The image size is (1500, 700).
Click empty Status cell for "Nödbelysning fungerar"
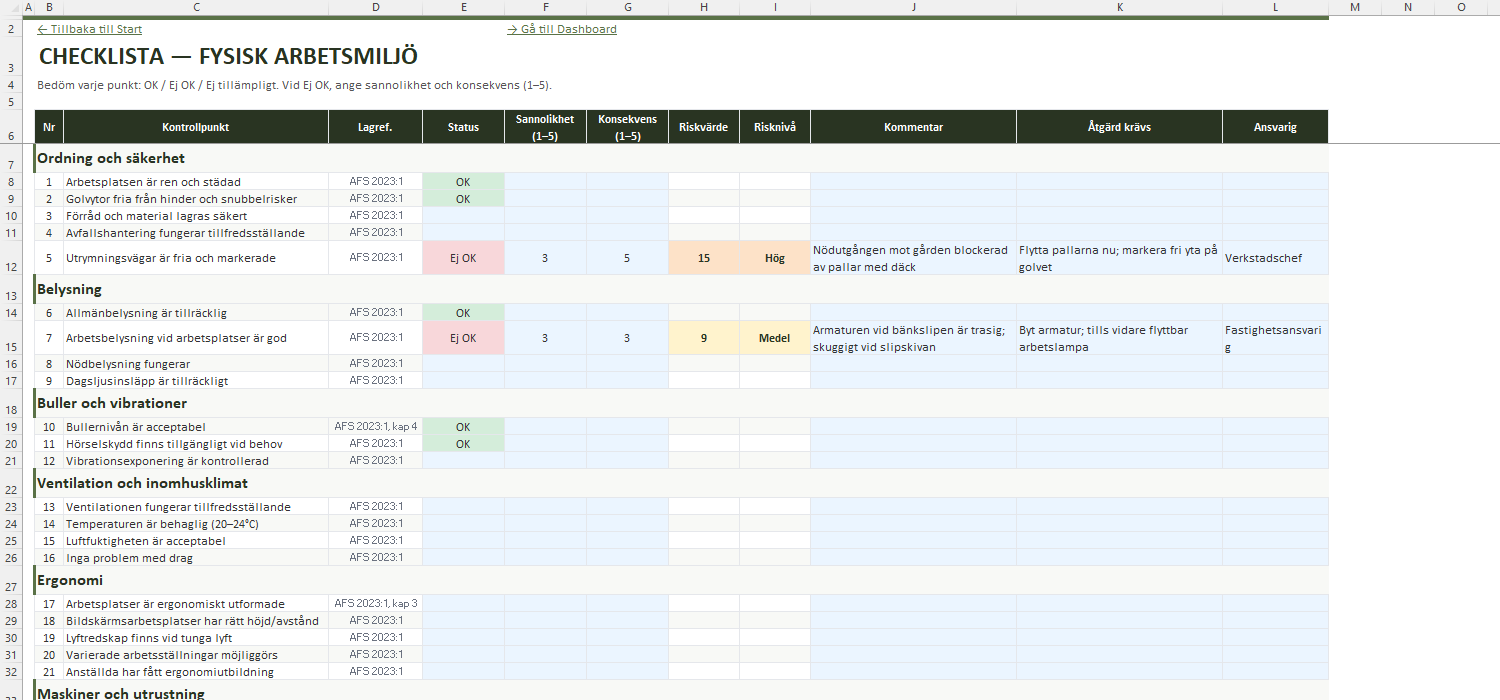pyautogui.click(x=463, y=364)
